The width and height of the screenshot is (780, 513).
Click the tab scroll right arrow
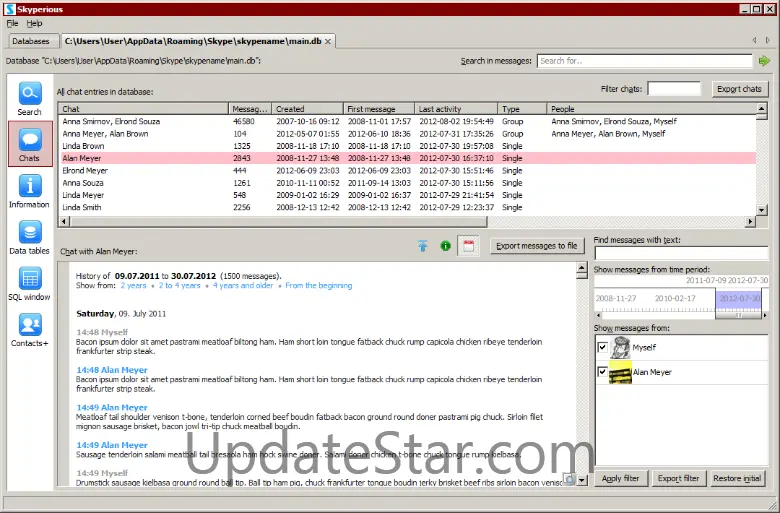pos(768,40)
